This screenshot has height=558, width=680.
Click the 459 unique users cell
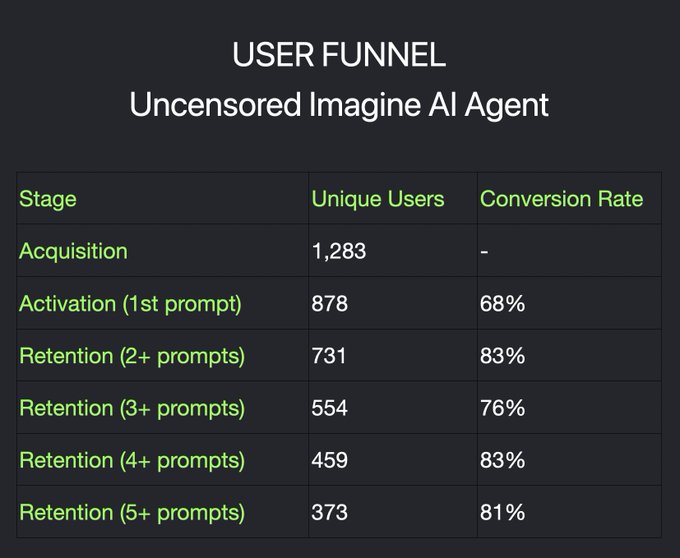tap(330, 460)
